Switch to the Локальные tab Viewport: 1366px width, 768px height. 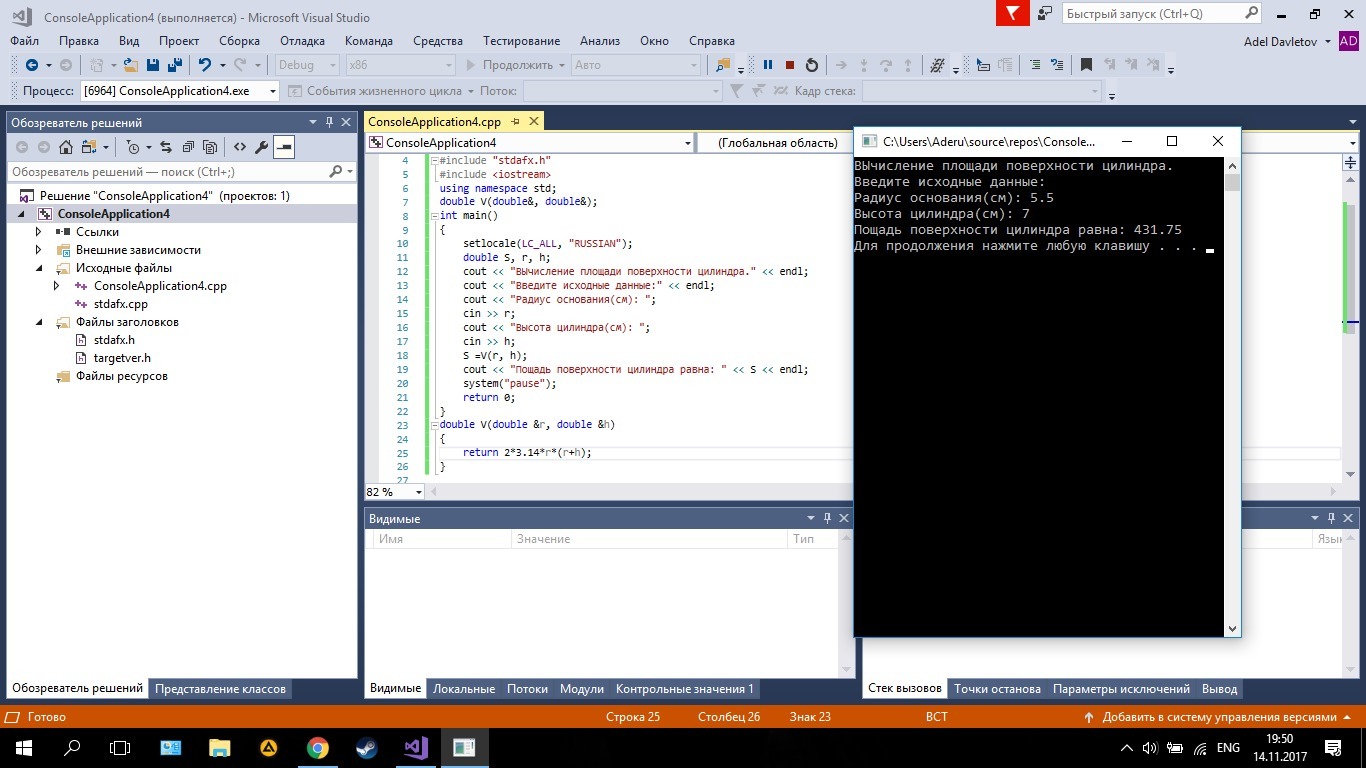click(463, 689)
